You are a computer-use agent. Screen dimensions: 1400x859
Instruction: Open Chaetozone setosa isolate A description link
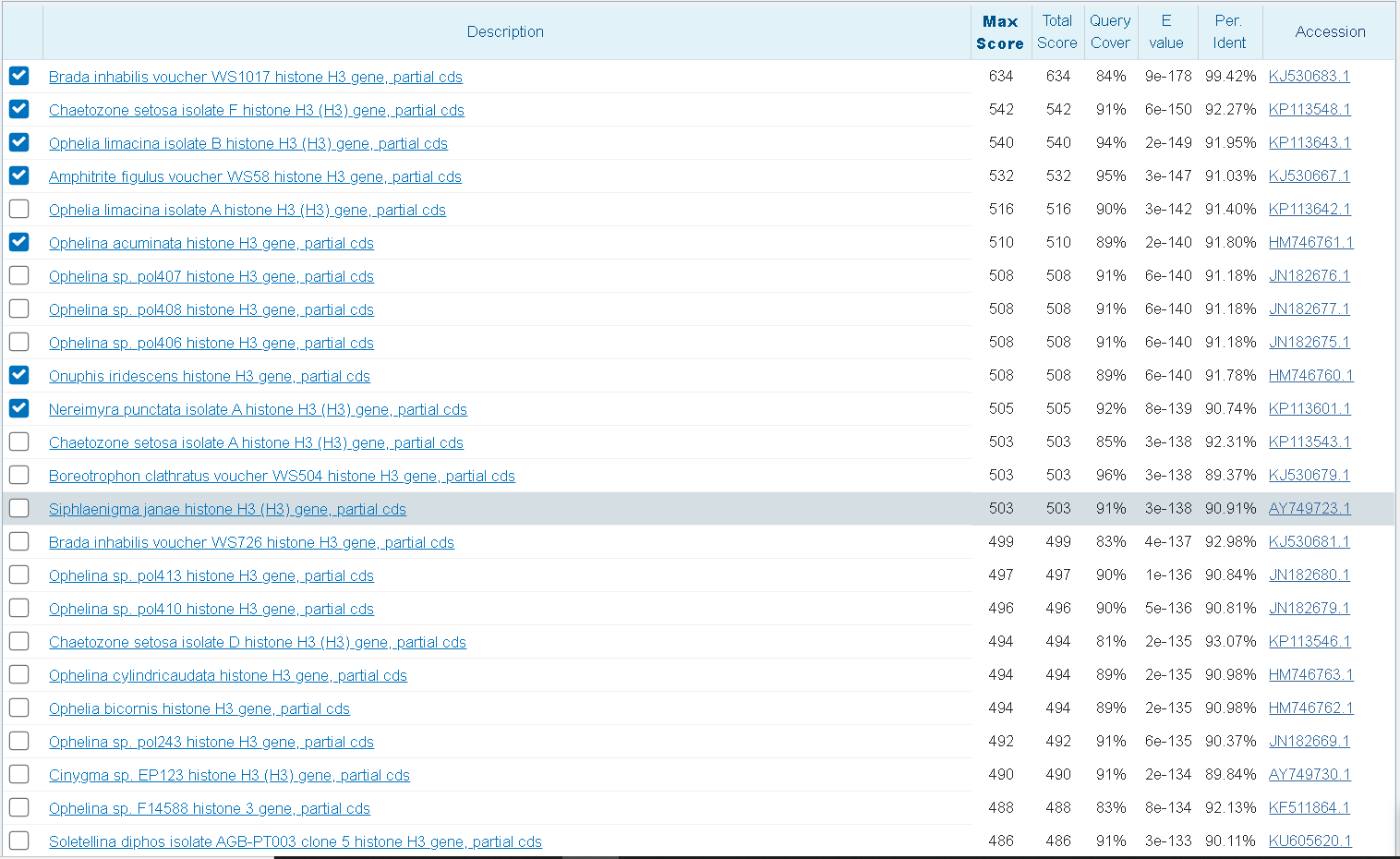tap(256, 442)
